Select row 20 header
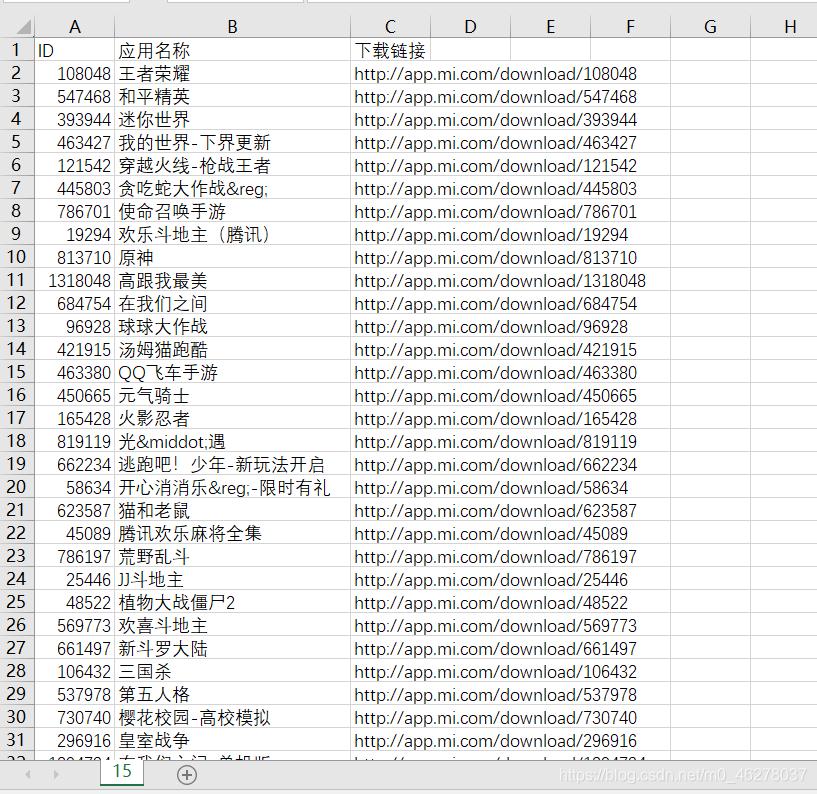Viewport: 817px width, 794px height. (17, 487)
